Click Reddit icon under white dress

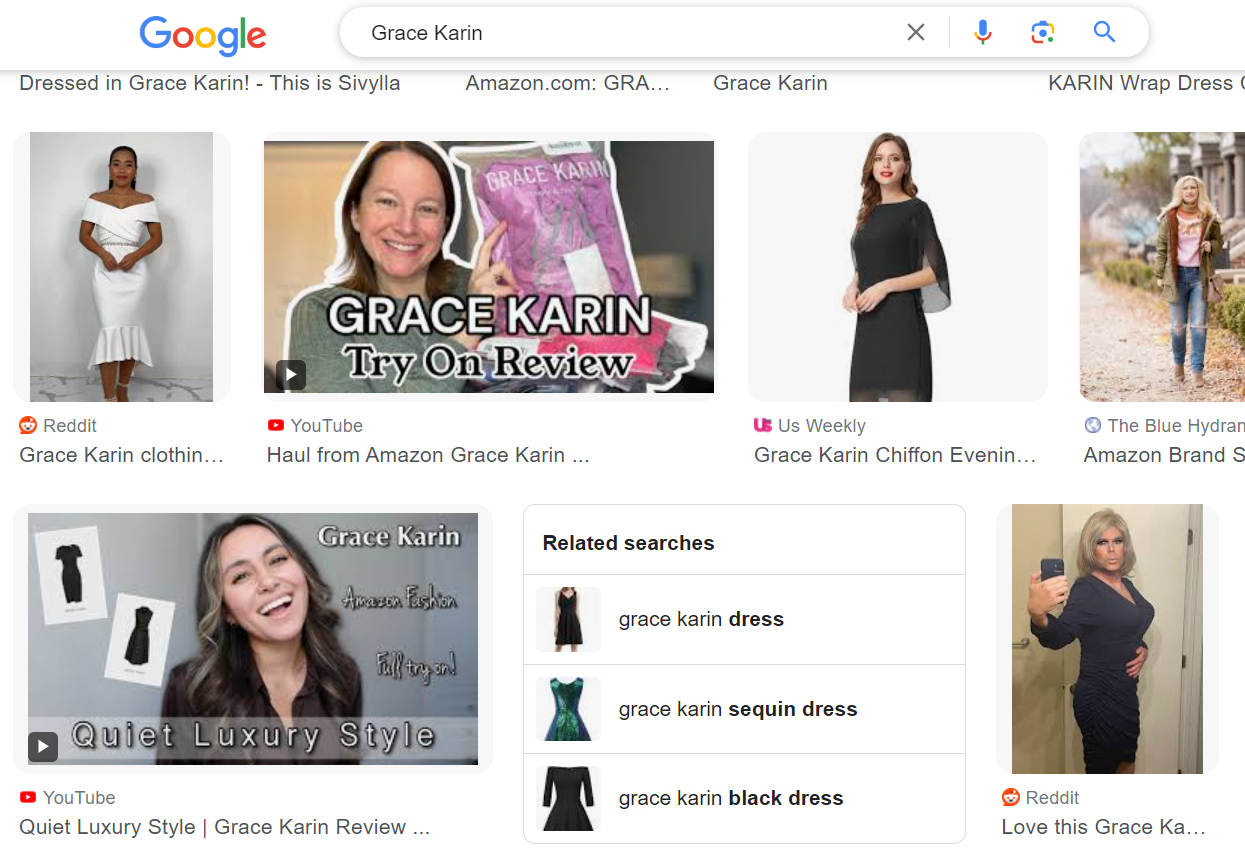point(28,425)
